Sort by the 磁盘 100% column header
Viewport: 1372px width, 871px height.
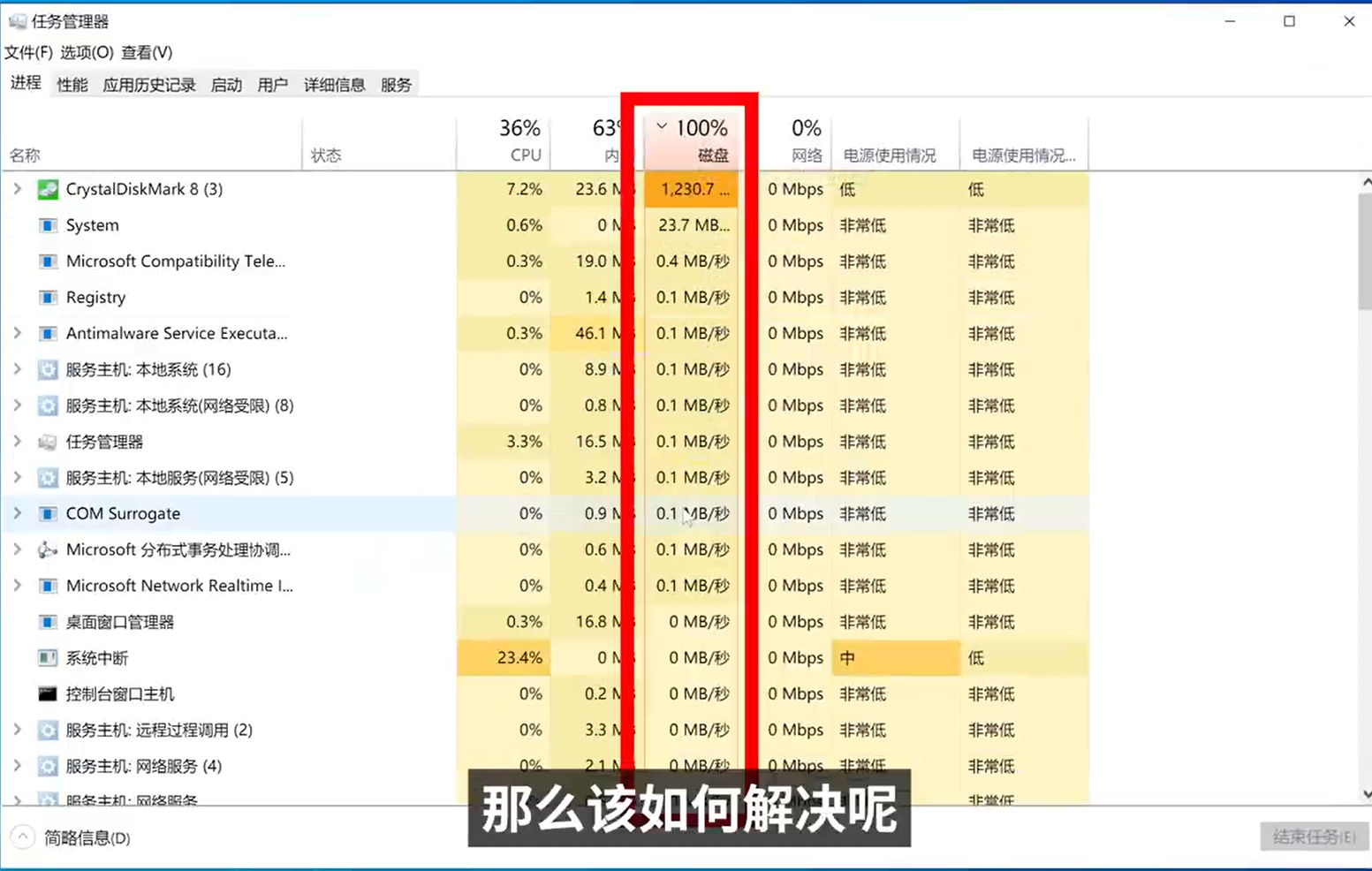pos(691,142)
